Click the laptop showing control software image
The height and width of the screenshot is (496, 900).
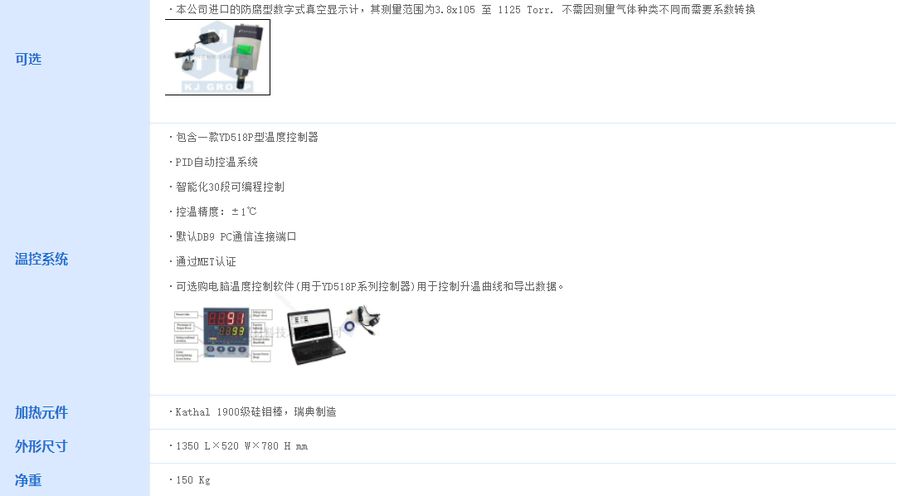[x=316, y=336]
